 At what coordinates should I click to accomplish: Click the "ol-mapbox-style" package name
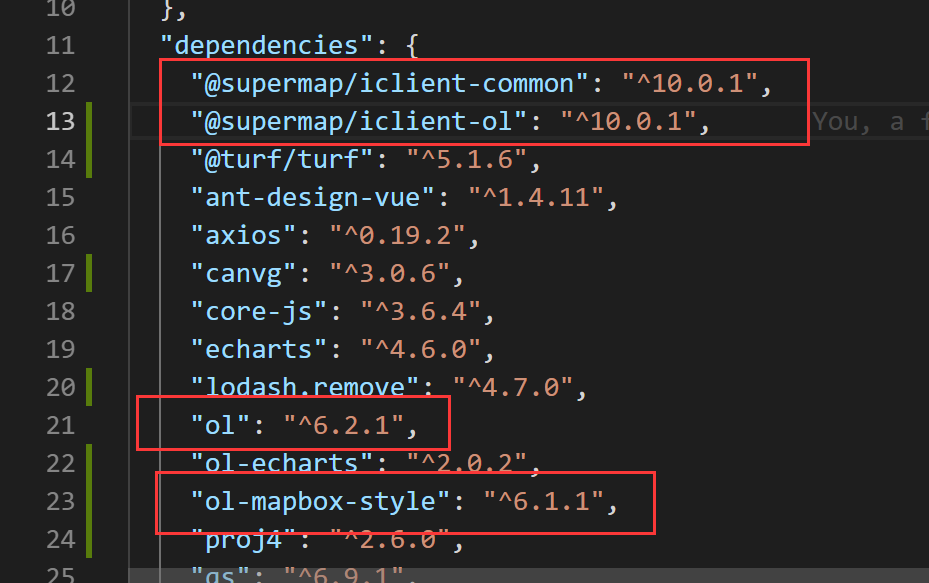coord(321,501)
